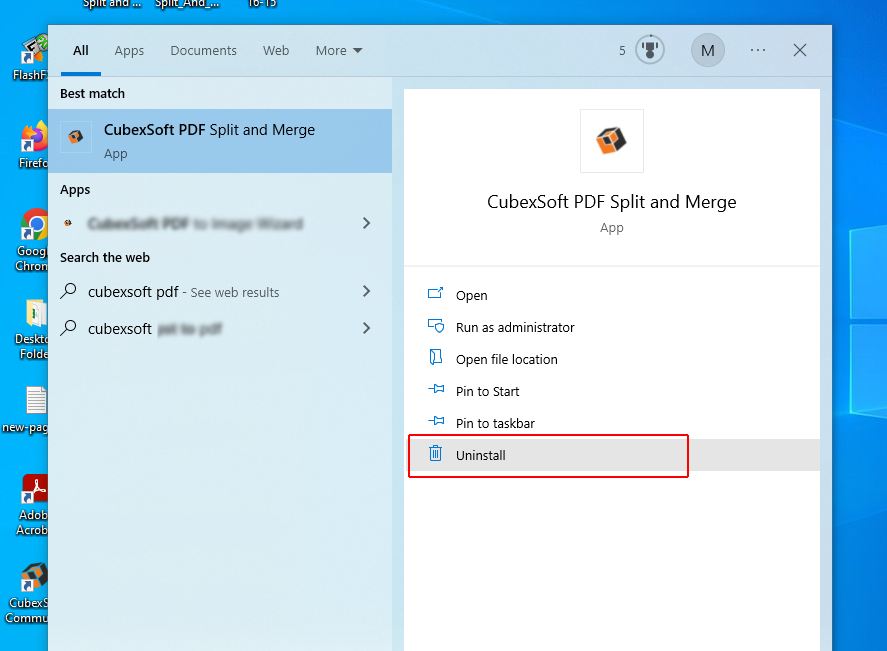
Task: Expand the More filter dropdown
Action: pos(339,50)
